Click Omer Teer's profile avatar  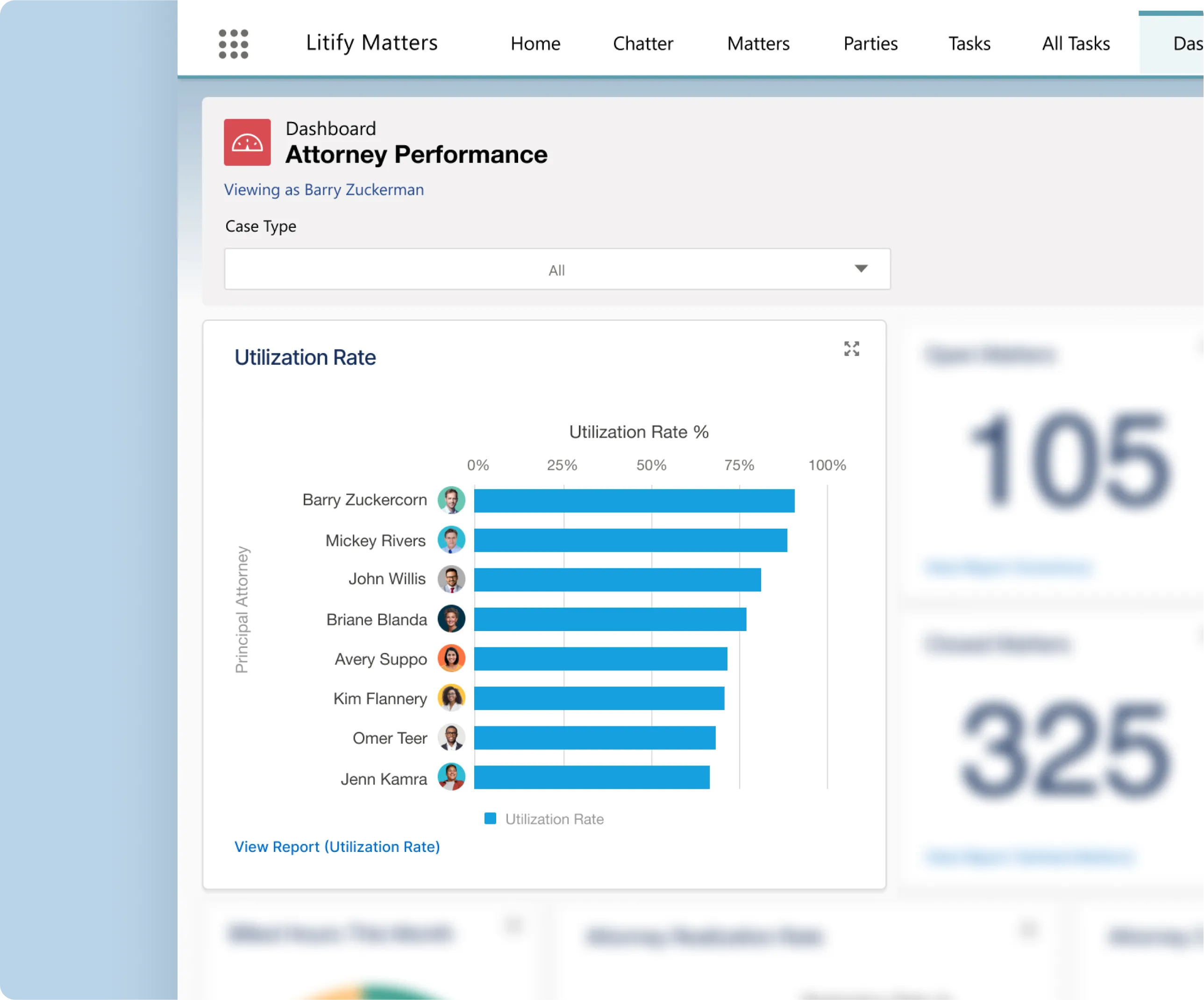452,738
